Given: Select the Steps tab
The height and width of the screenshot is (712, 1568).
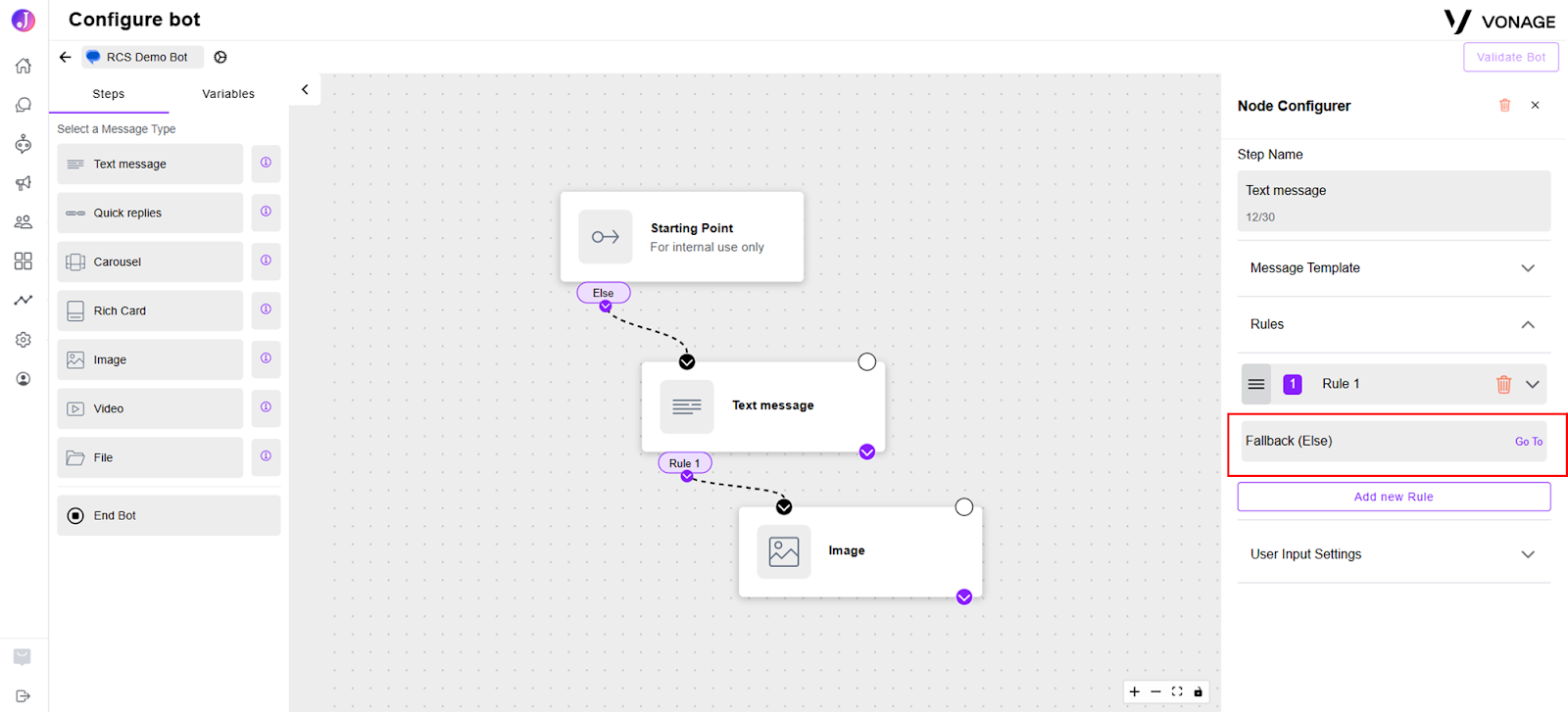Looking at the screenshot, I should coord(109,94).
